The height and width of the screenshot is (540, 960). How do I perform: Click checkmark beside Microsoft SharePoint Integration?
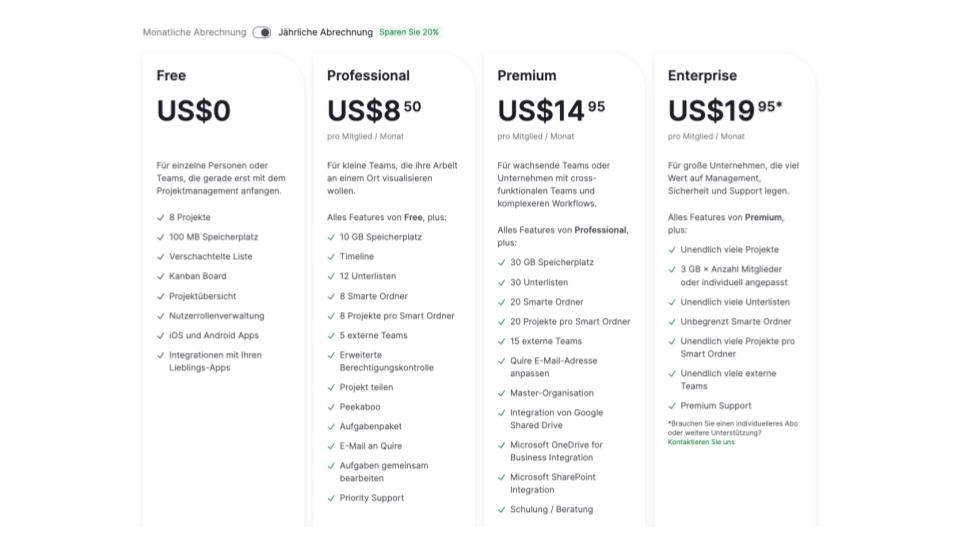[x=502, y=478]
